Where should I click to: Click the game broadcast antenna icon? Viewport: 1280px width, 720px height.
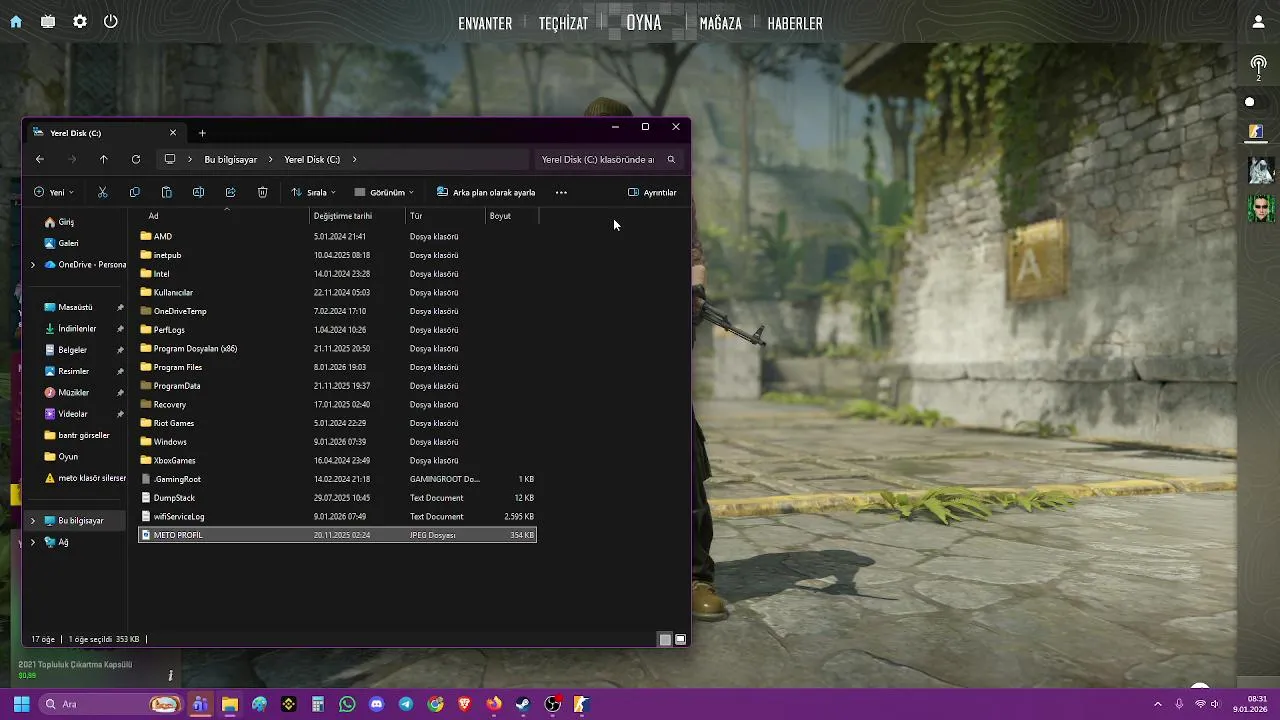click(1259, 66)
